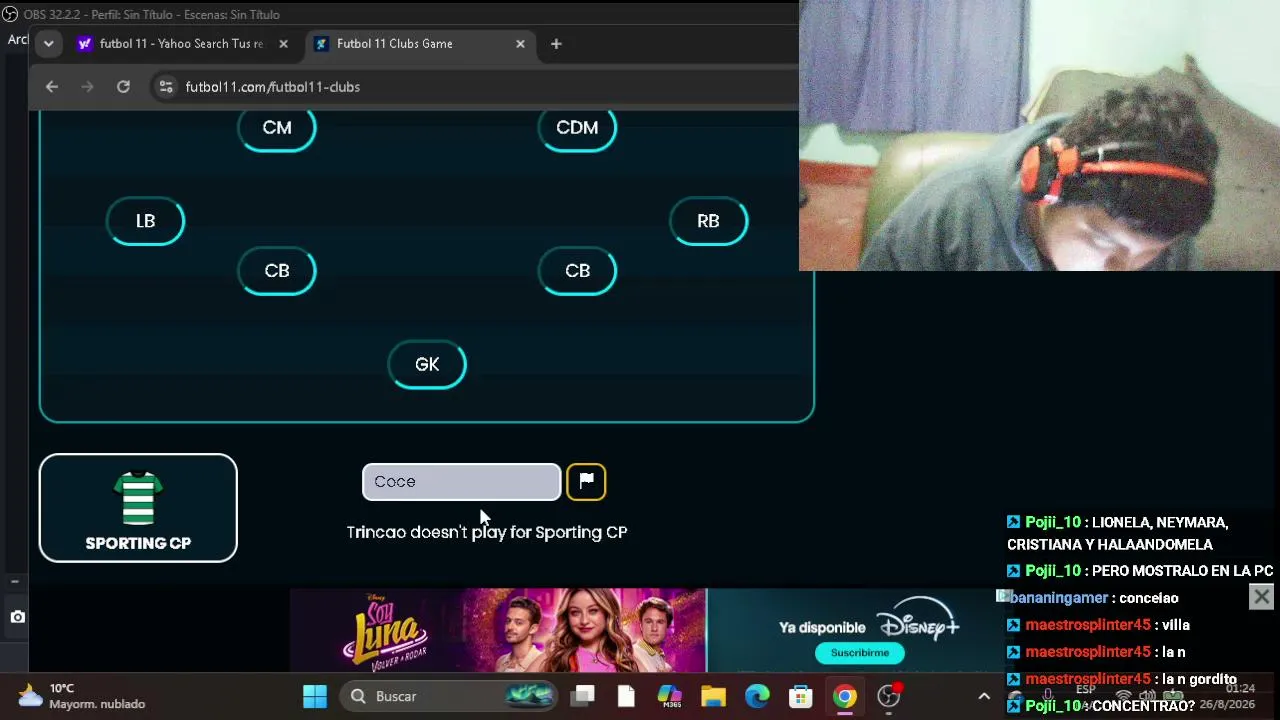The height and width of the screenshot is (720, 1280).
Task: Select the CM position slot
Action: [277, 128]
